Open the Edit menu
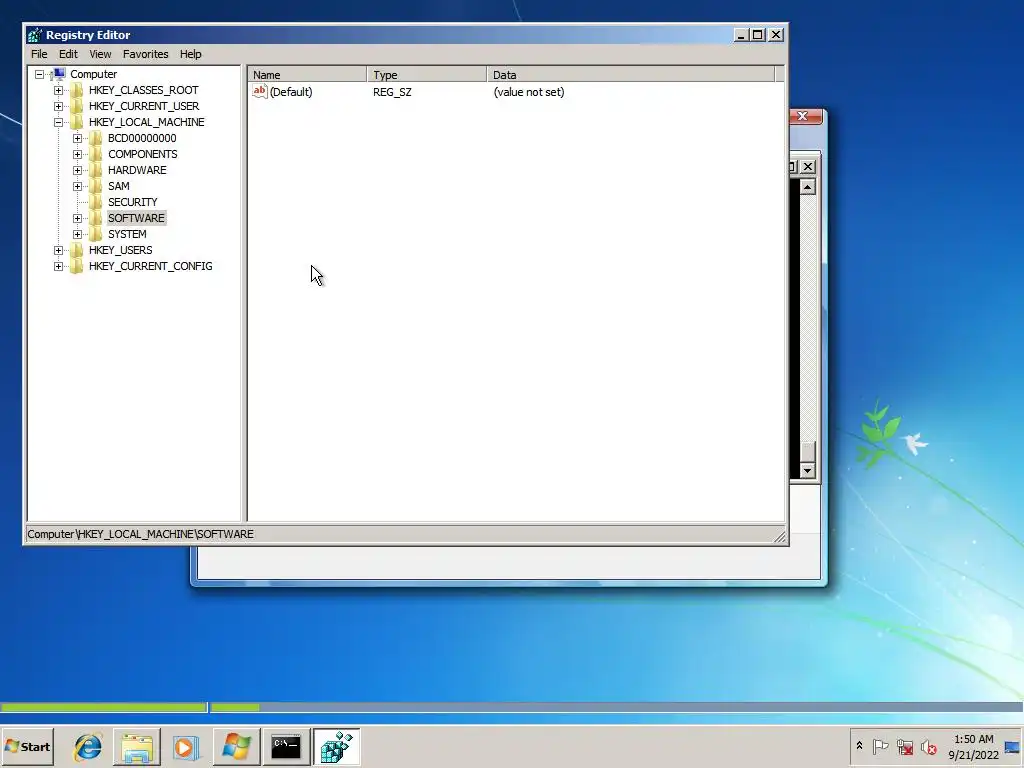 pos(68,54)
